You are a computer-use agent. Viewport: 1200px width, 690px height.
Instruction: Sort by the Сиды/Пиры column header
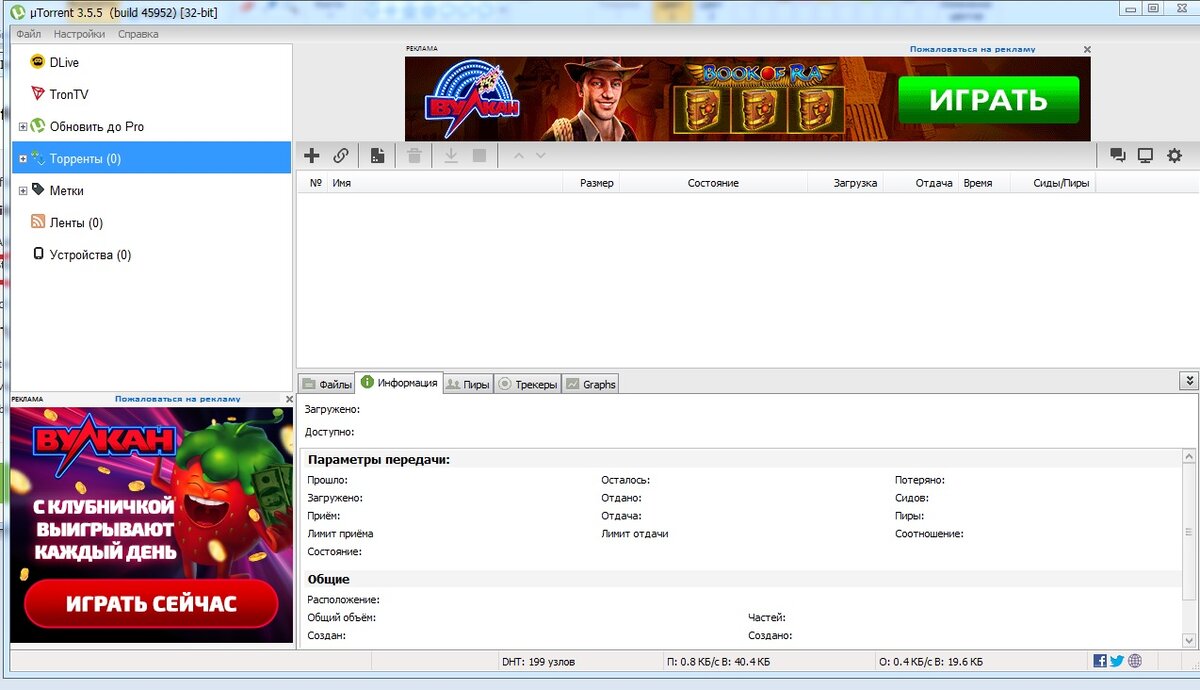point(1052,183)
